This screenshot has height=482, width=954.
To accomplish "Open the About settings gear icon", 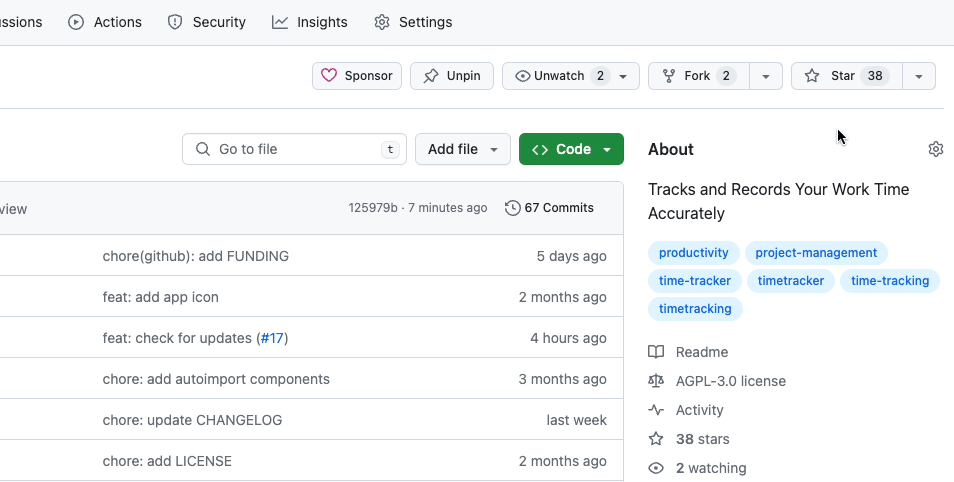I will pos(936,149).
